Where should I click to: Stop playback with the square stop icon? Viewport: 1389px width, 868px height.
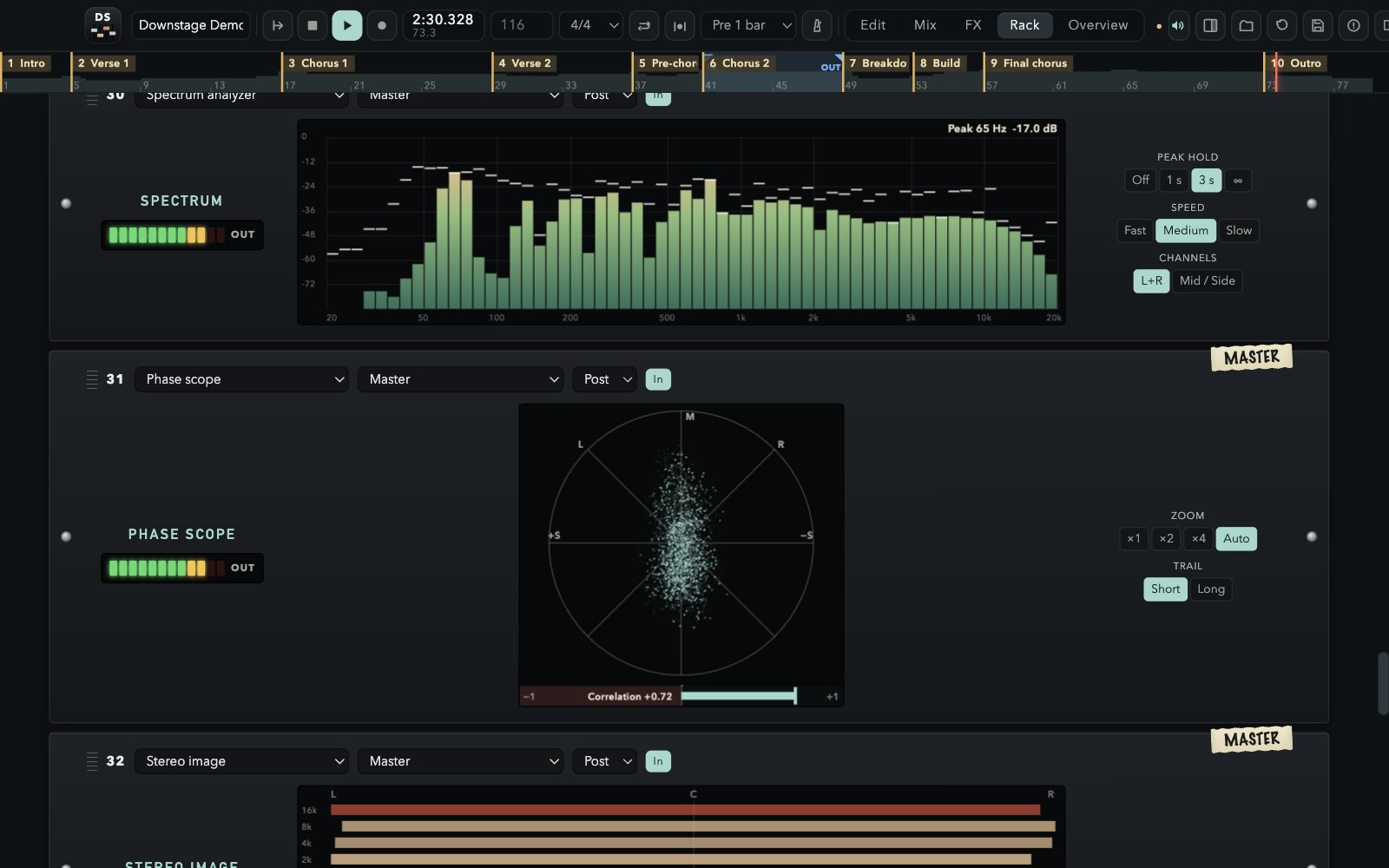point(313,25)
